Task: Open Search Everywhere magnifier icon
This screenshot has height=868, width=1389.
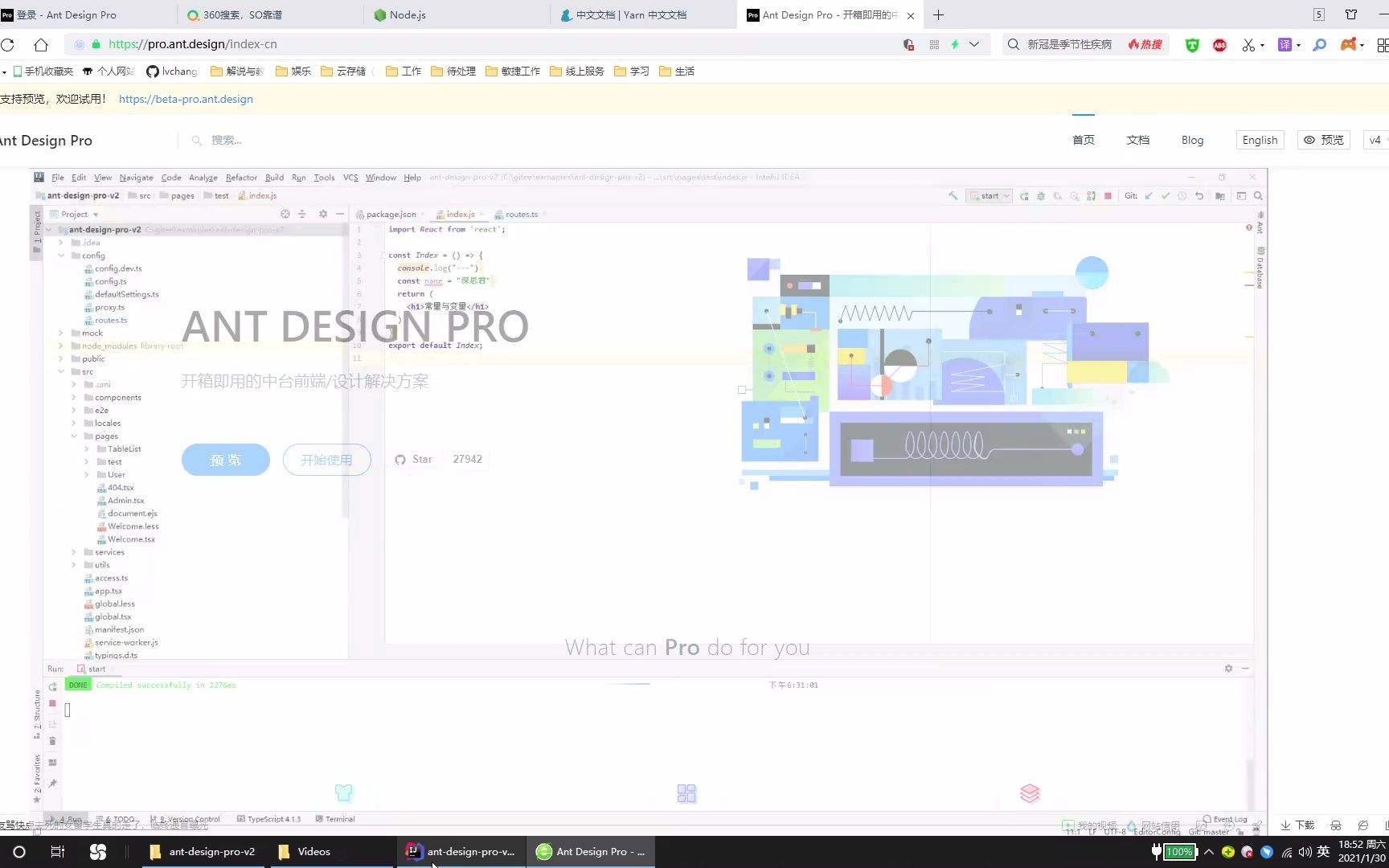Action: (x=1258, y=195)
